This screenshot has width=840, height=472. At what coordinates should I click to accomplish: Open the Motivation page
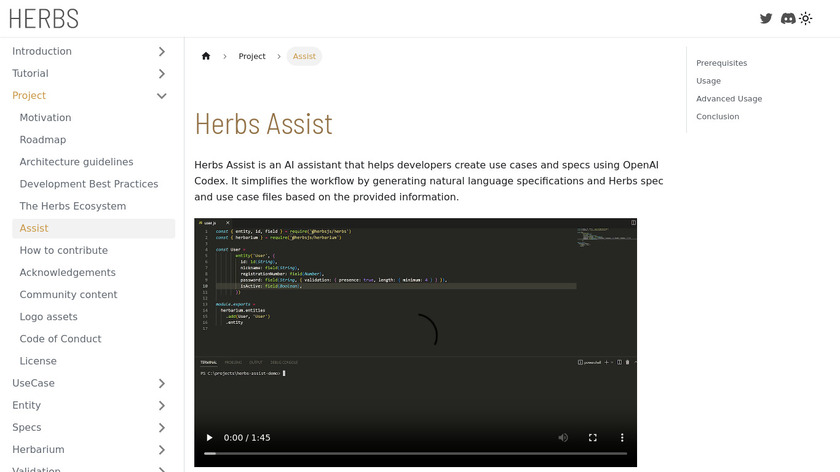click(45, 117)
